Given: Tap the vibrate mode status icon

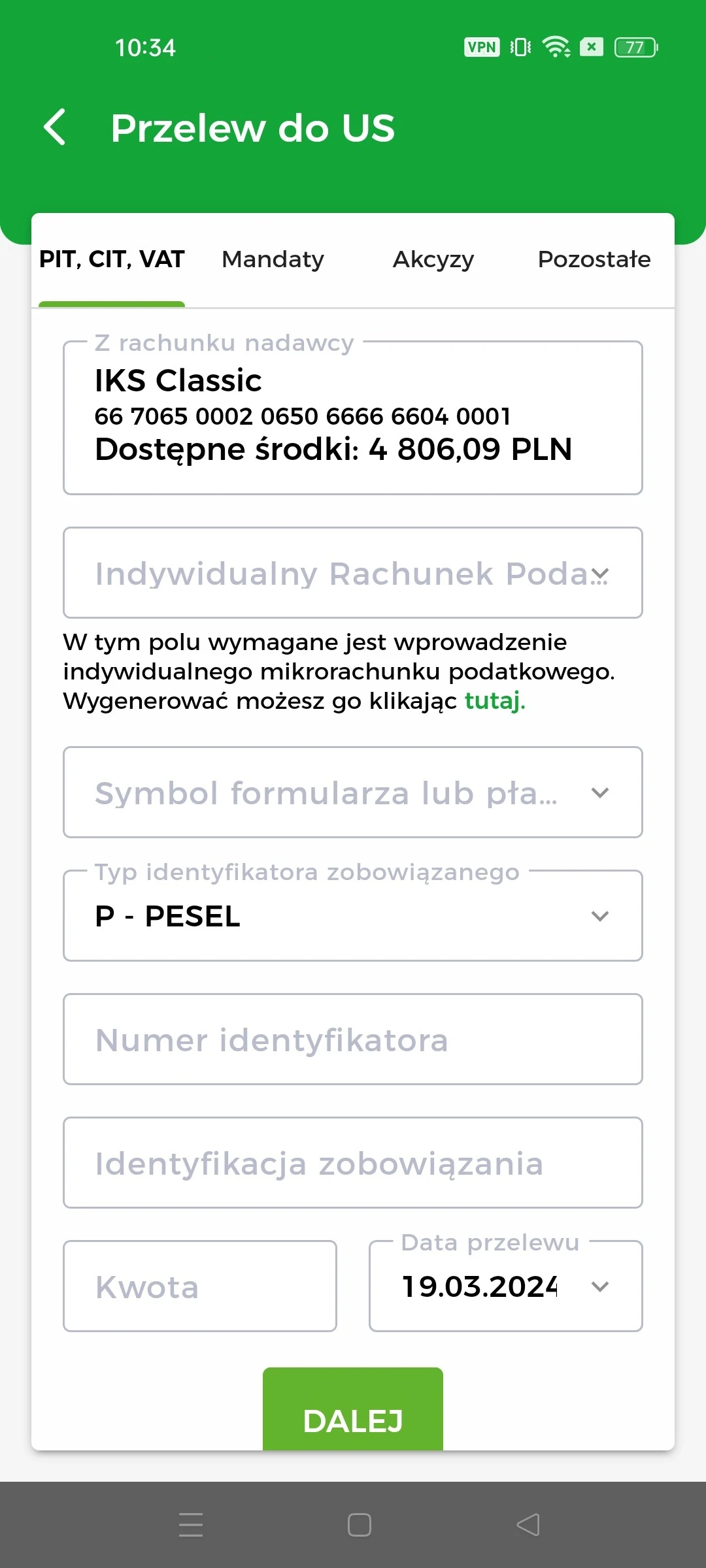Looking at the screenshot, I should click(x=520, y=47).
